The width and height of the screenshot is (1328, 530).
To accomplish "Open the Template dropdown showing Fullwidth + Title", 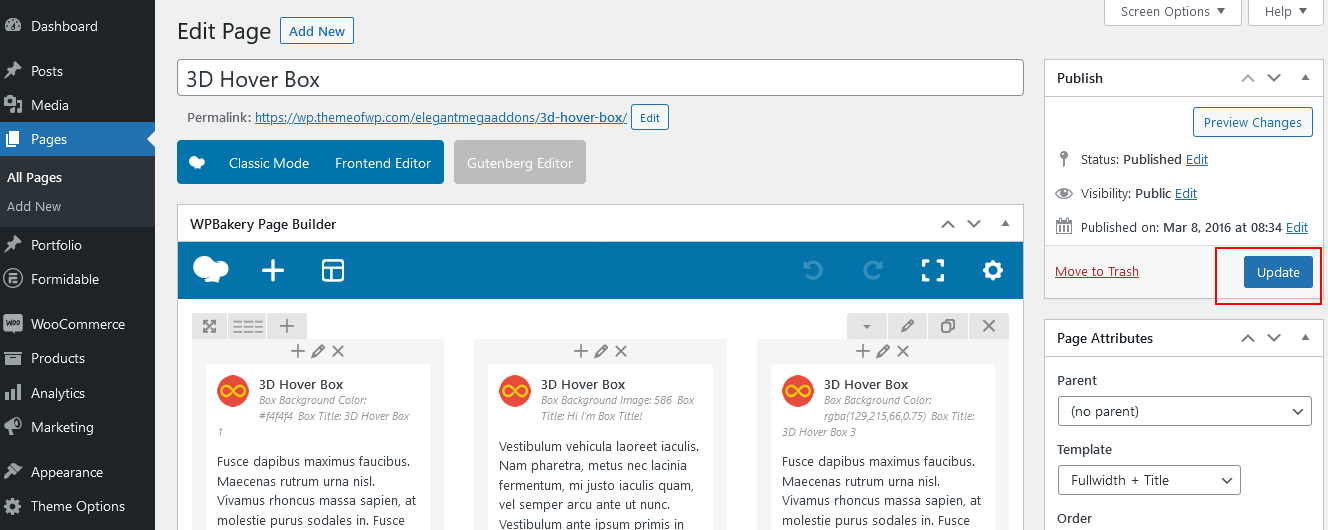I will (x=1149, y=480).
